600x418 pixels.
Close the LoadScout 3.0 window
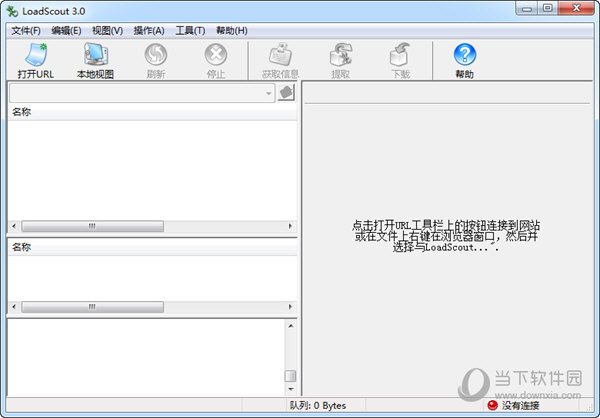pyautogui.click(x=576, y=8)
